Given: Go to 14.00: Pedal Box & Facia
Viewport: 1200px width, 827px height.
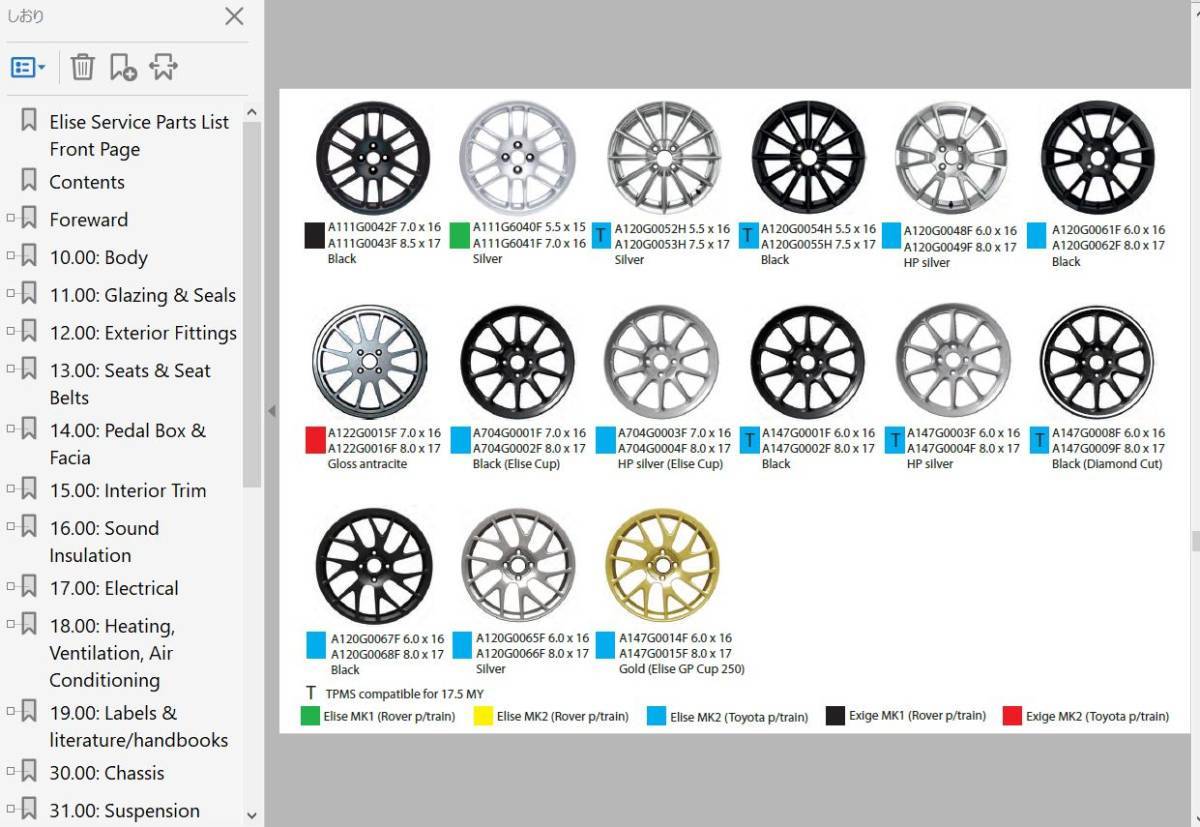Looking at the screenshot, I should 127,444.
